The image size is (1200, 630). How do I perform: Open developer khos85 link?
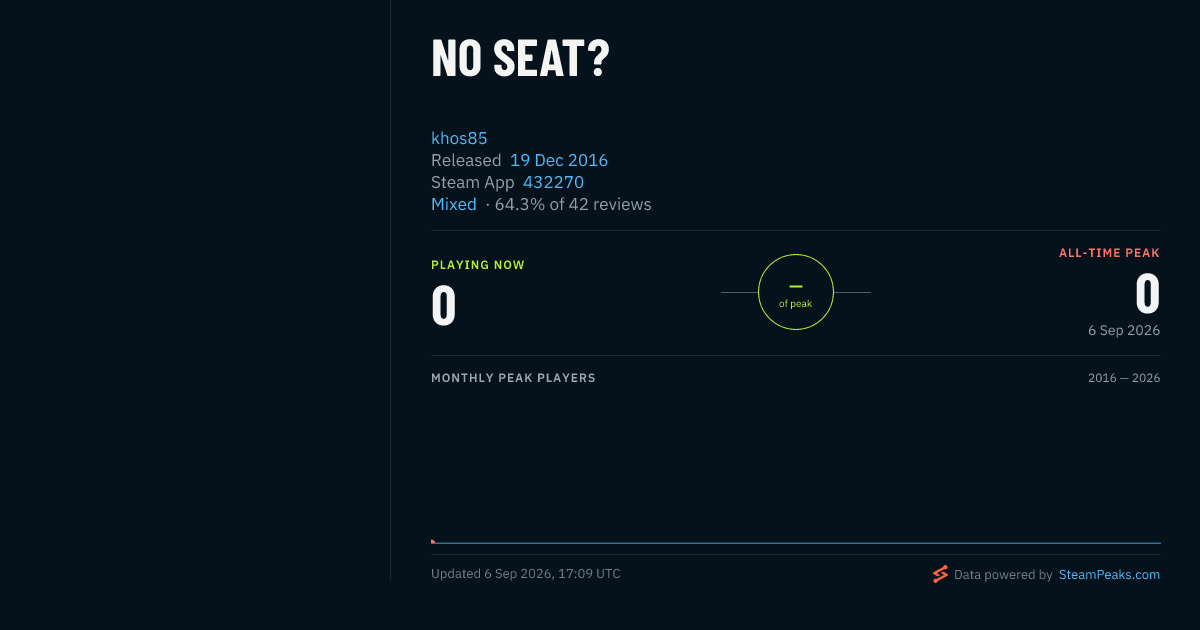click(459, 138)
